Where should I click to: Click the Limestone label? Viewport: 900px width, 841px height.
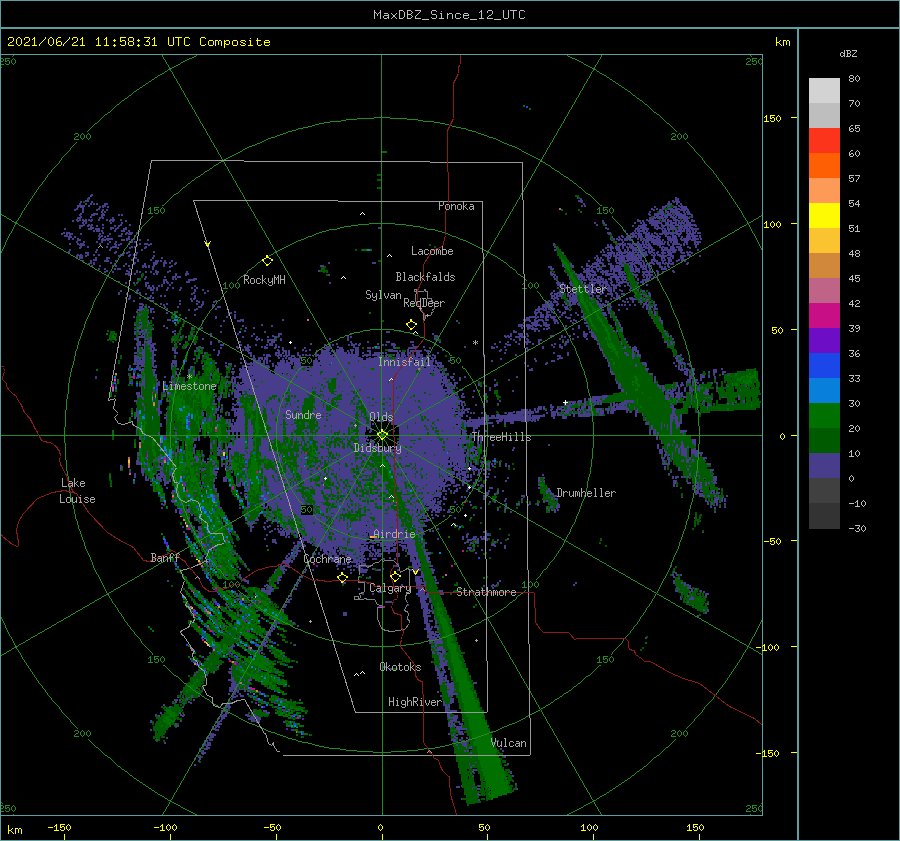(x=189, y=386)
